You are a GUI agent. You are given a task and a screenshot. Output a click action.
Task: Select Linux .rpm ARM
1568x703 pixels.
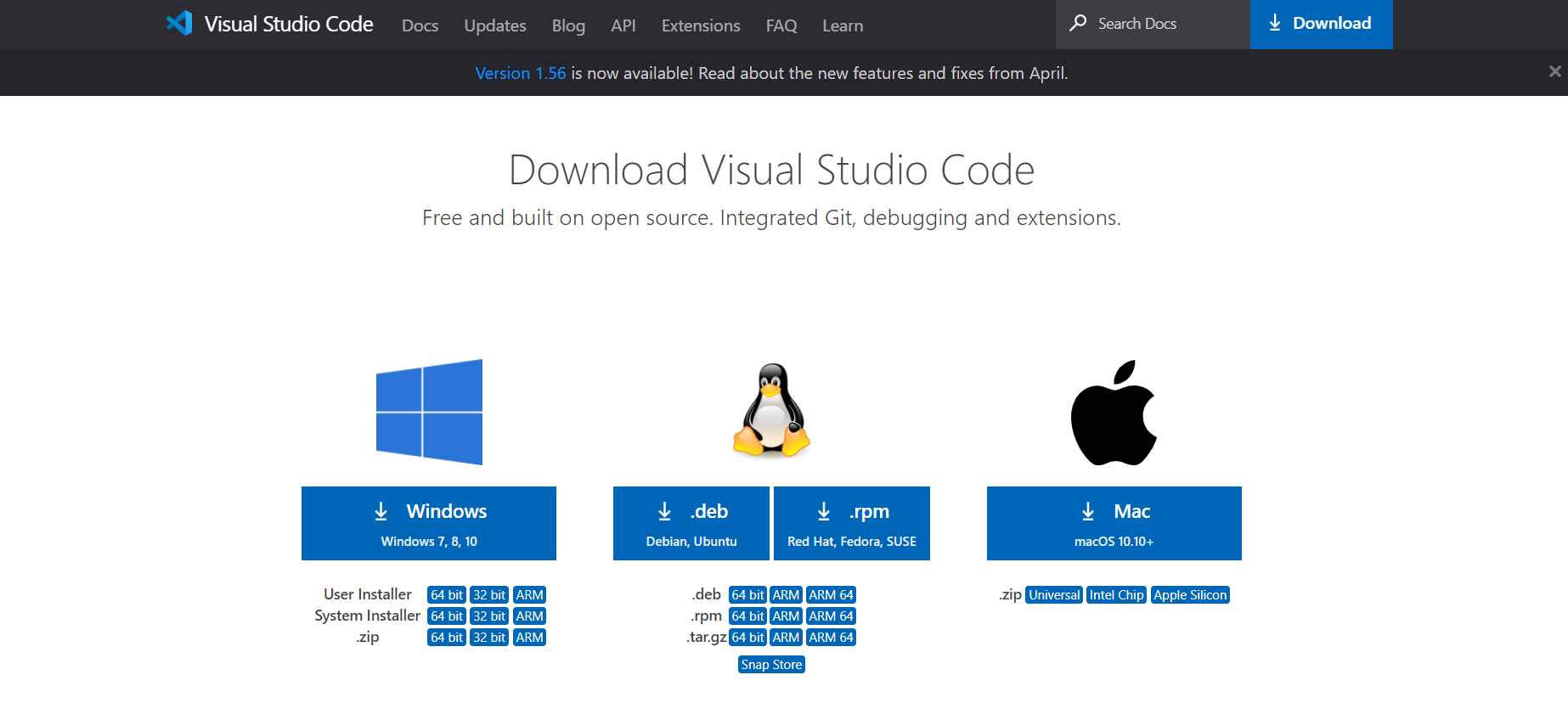(x=787, y=616)
